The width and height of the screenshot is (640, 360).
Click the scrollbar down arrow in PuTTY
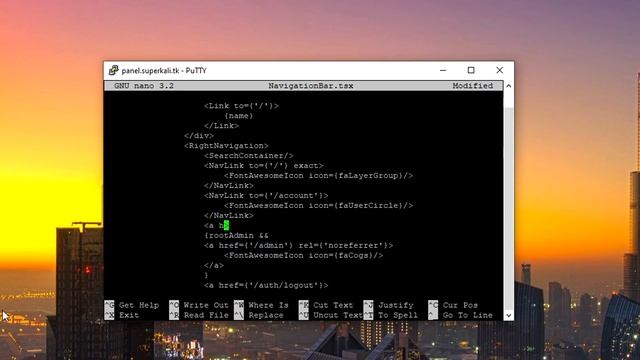(509, 315)
